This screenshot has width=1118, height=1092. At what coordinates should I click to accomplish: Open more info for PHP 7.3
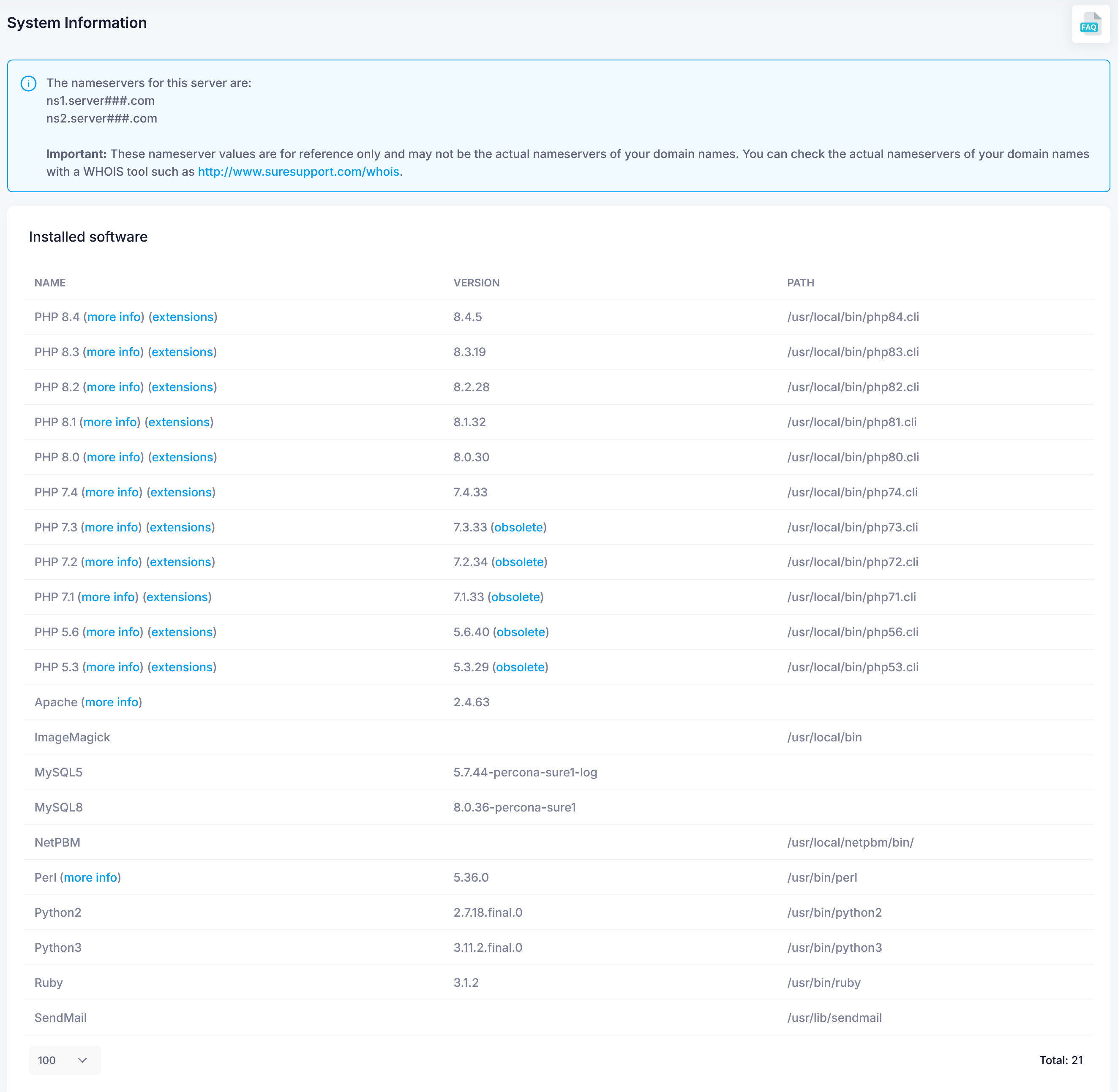point(111,526)
